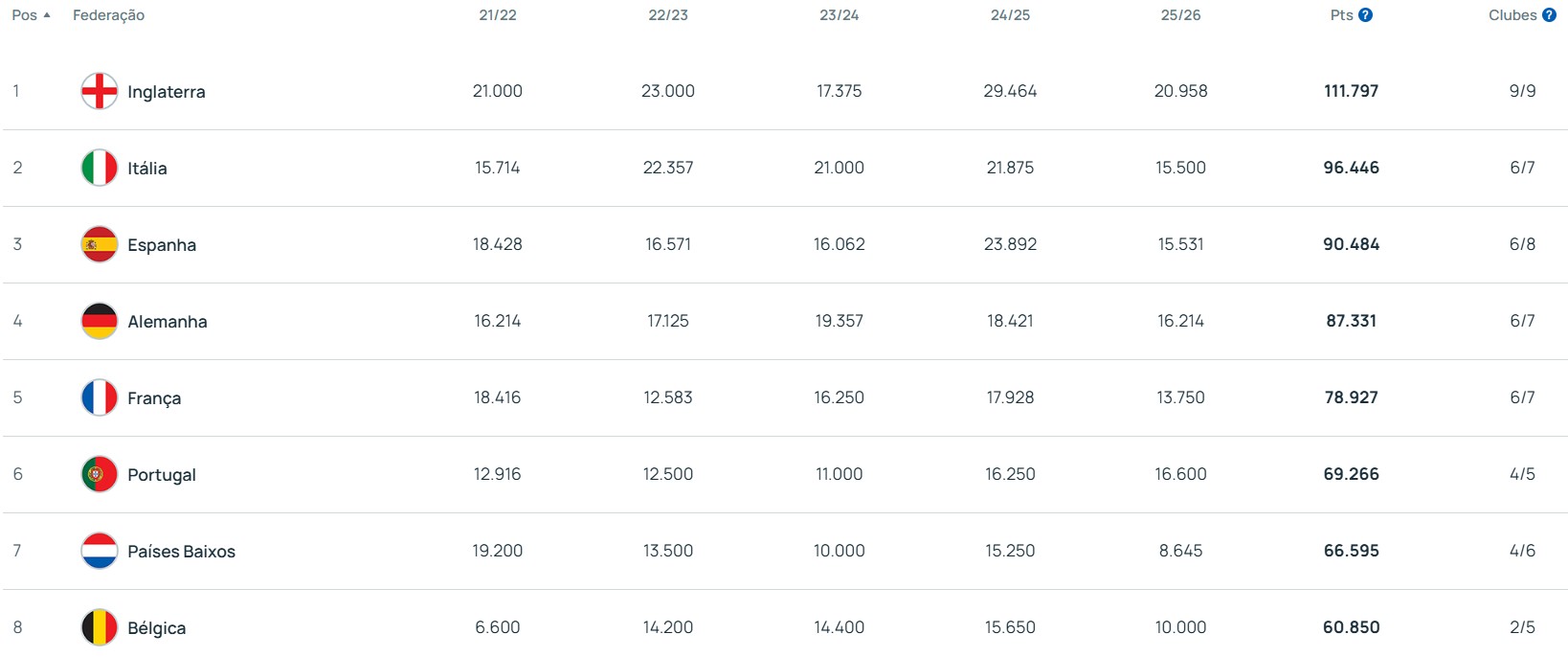Open the Alemanha federation link
Image resolution: width=1568 pixels, height=657 pixels.
pos(168,322)
